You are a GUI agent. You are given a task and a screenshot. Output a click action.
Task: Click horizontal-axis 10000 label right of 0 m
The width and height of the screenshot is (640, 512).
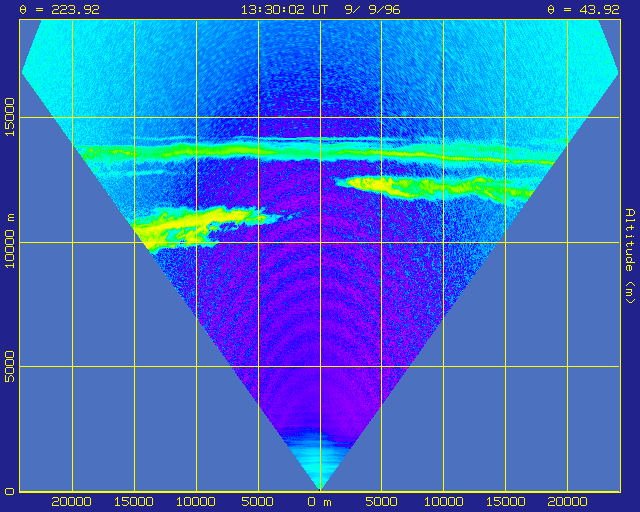(x=443, y=502)
